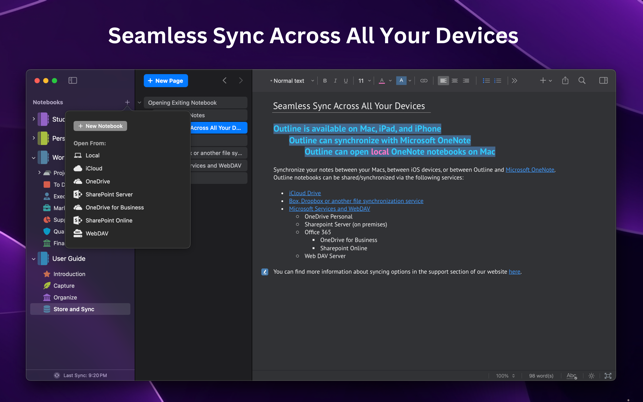Follow the 'here' support link
643x402 pixels.
pos(514,272)
